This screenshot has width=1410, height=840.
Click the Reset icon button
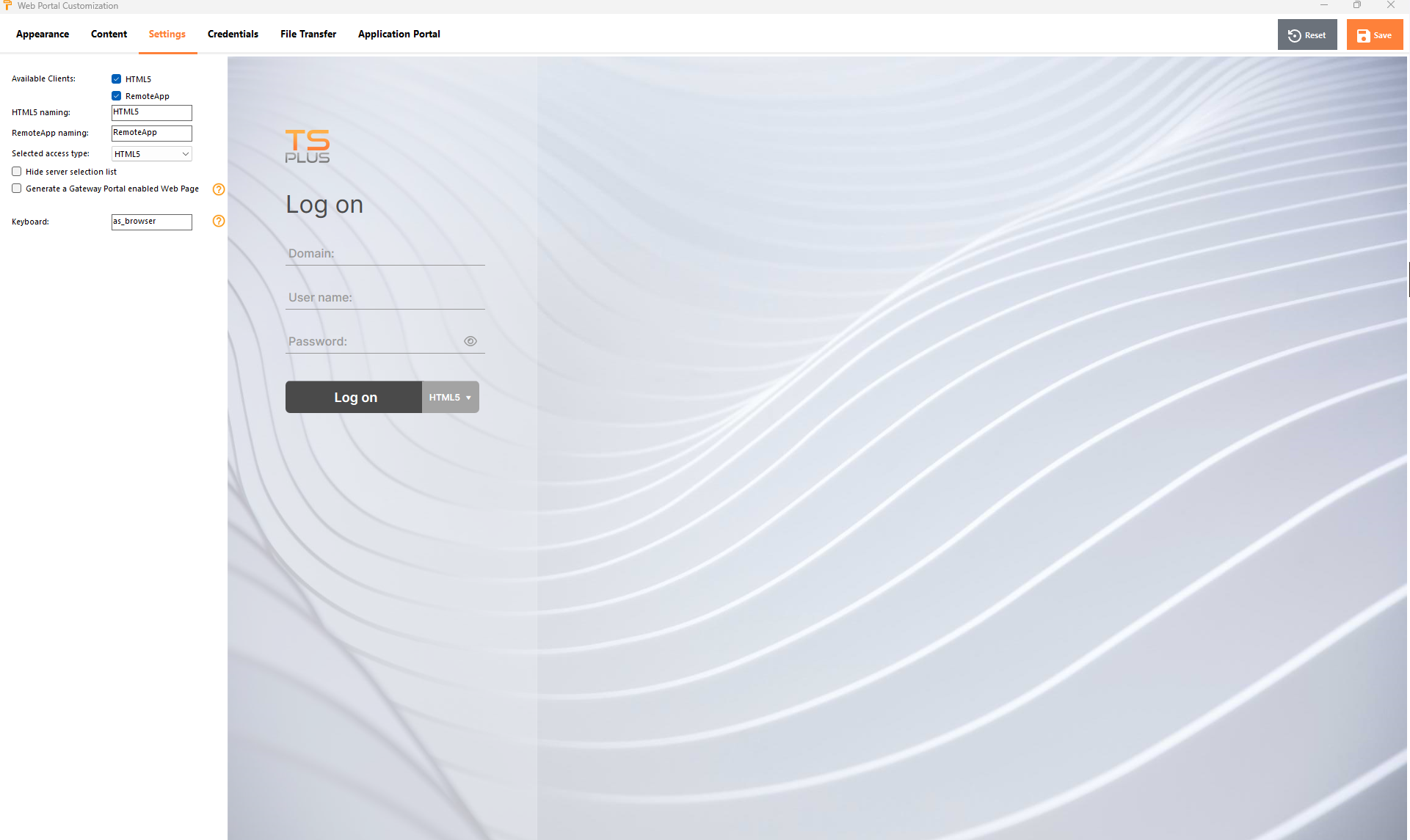point(1295,34)
